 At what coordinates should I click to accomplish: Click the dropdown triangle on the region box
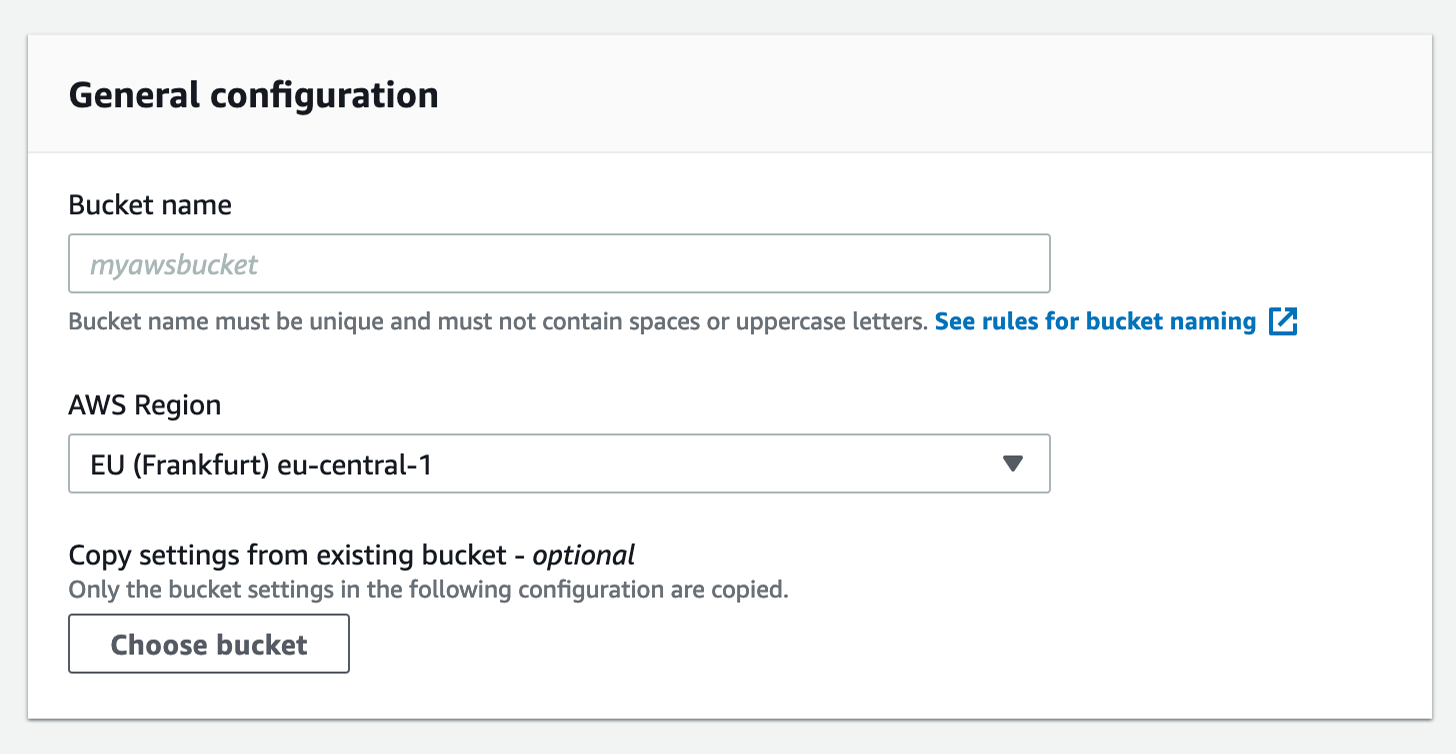1013,463
